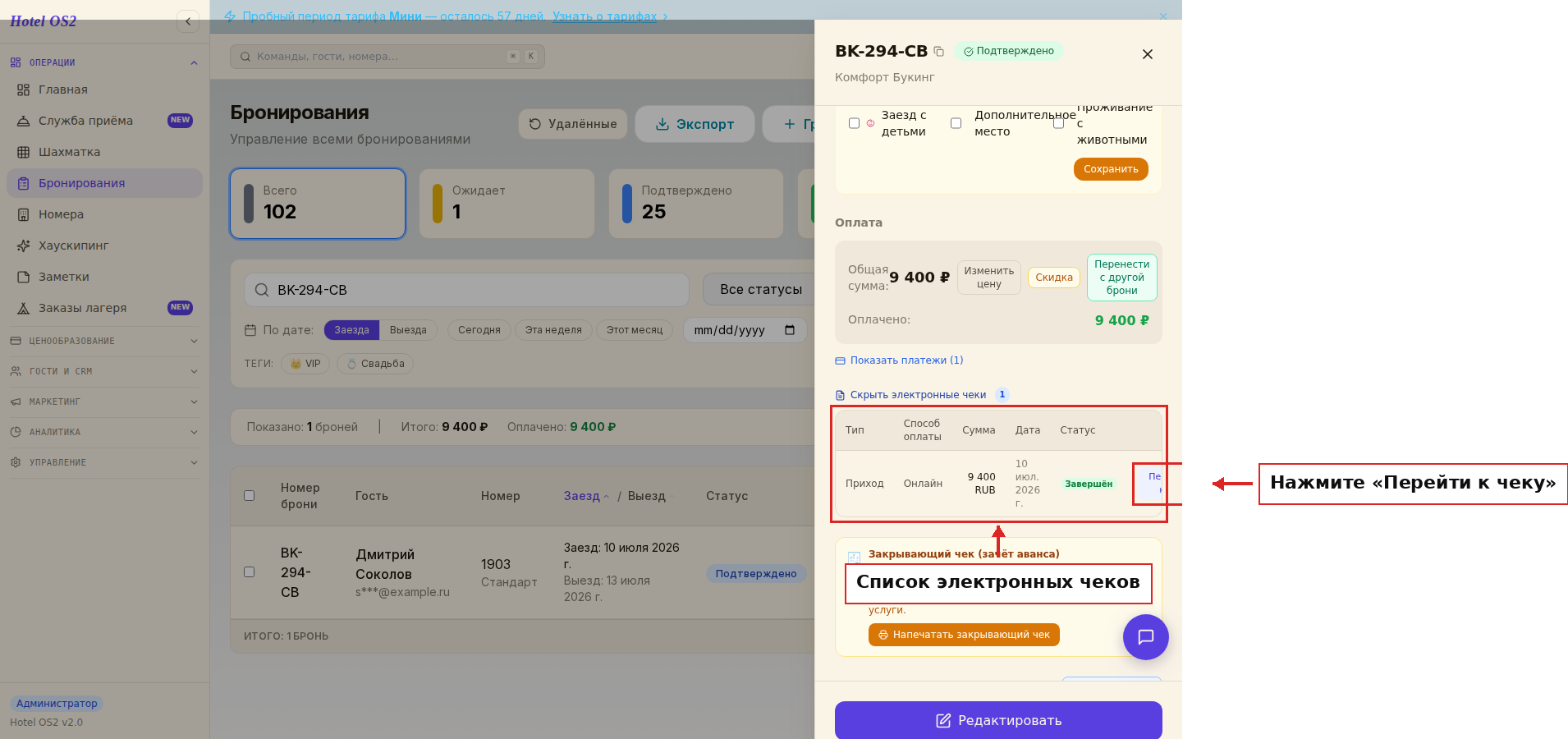Image resolution: width=1568 pixels, height=739 pixels.
Task: Focus the command search field
Action: [387, 57]
